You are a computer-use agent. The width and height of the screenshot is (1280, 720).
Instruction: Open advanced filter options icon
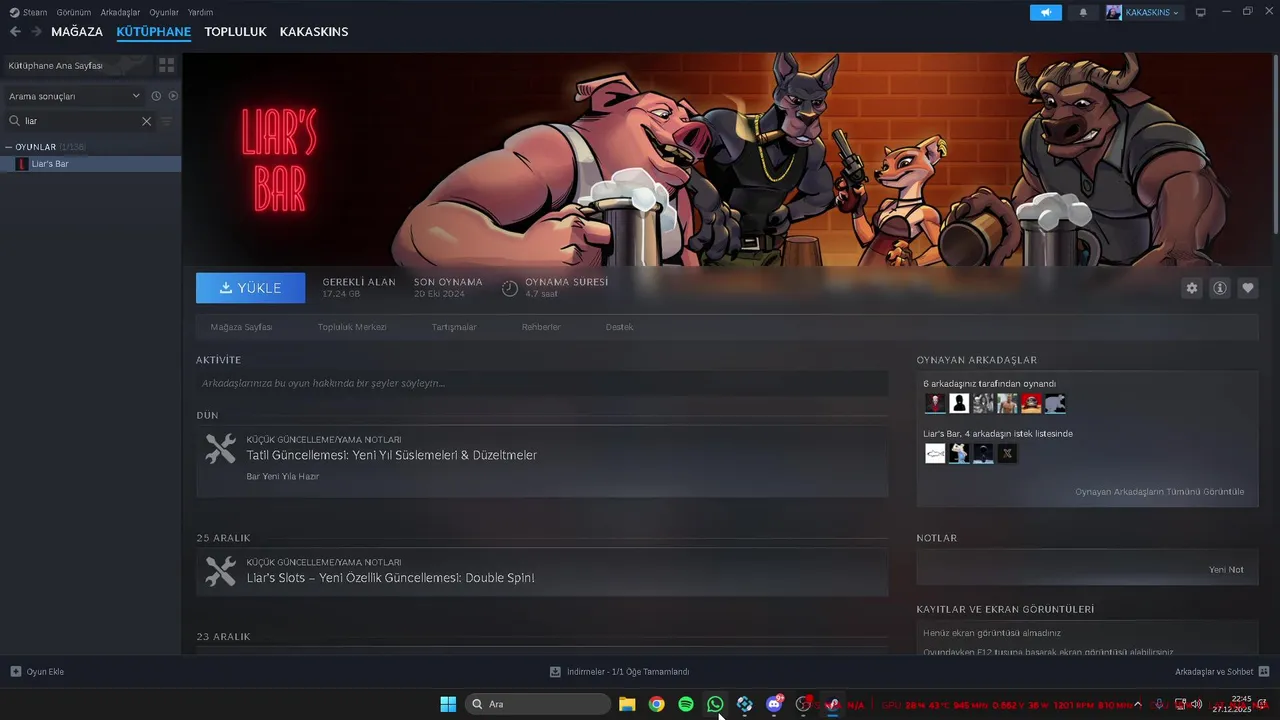pyautogui.click(x=167, y=121)
